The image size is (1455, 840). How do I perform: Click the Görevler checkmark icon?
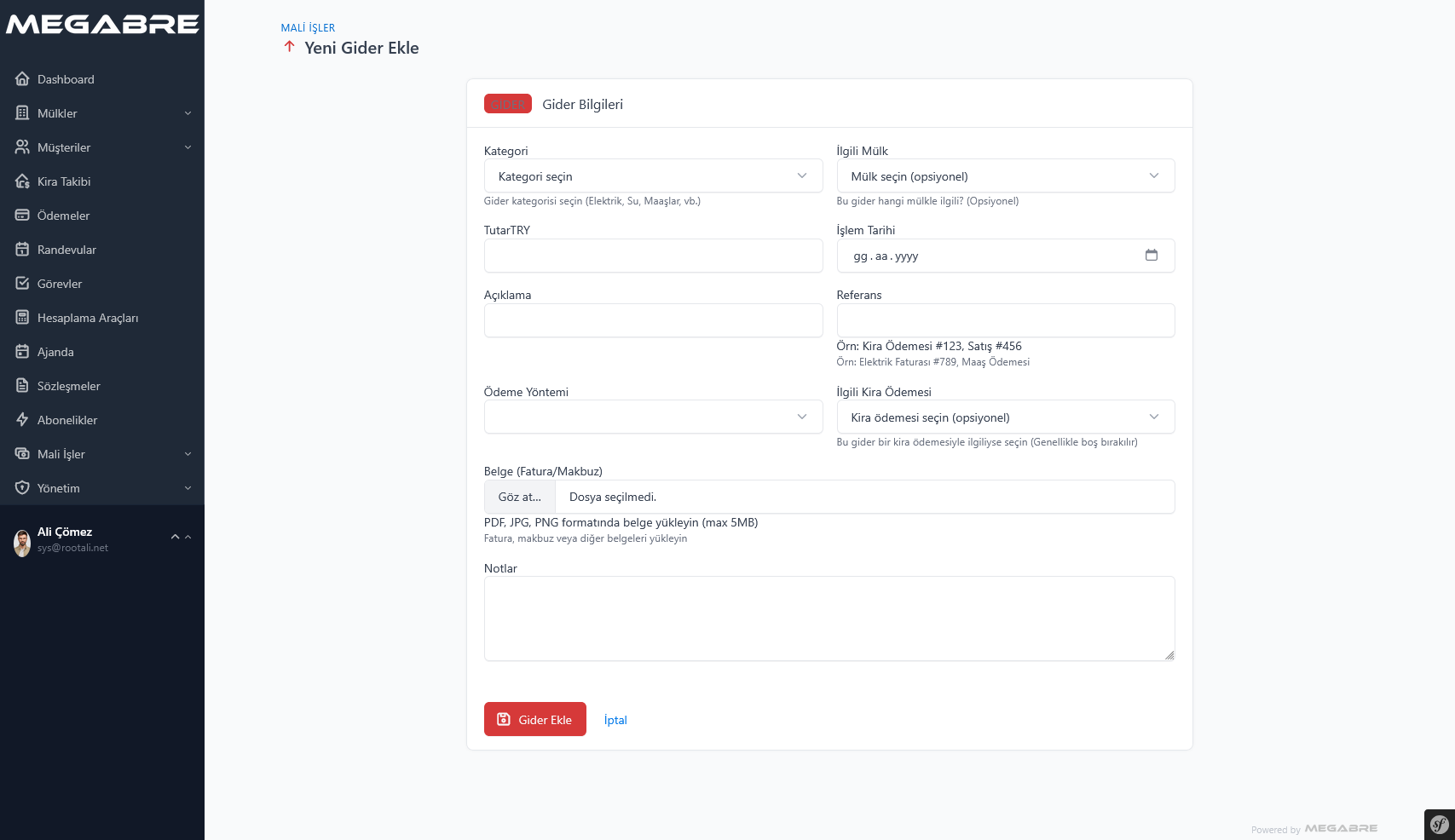[22, 284]
